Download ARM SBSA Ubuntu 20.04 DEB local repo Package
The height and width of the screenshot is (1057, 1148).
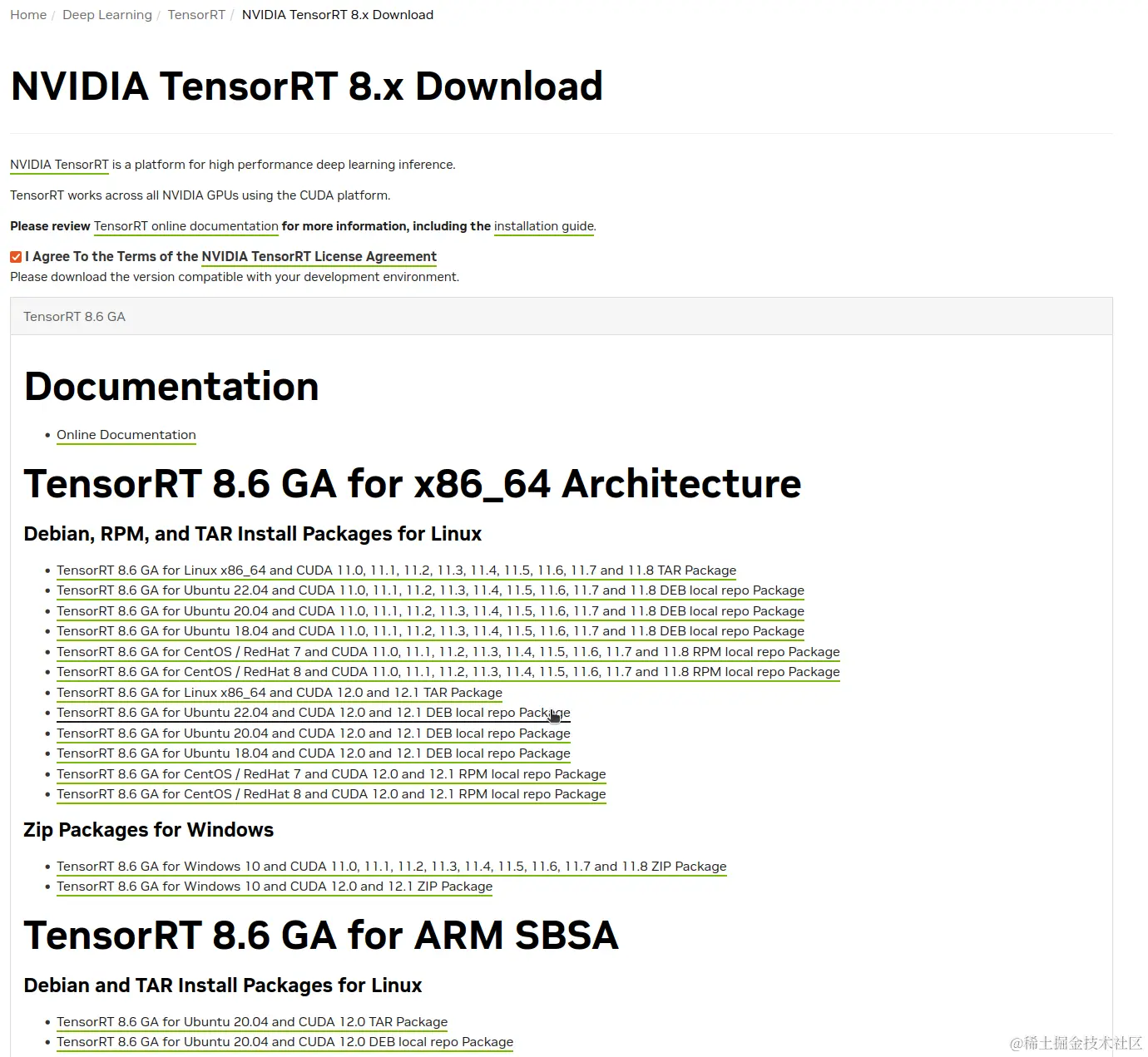285,1041
